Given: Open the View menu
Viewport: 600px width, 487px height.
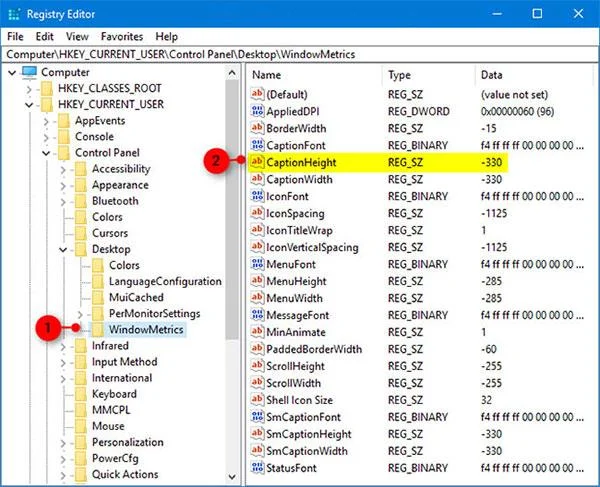Looking at the screenshot, I should click(77, 37).
